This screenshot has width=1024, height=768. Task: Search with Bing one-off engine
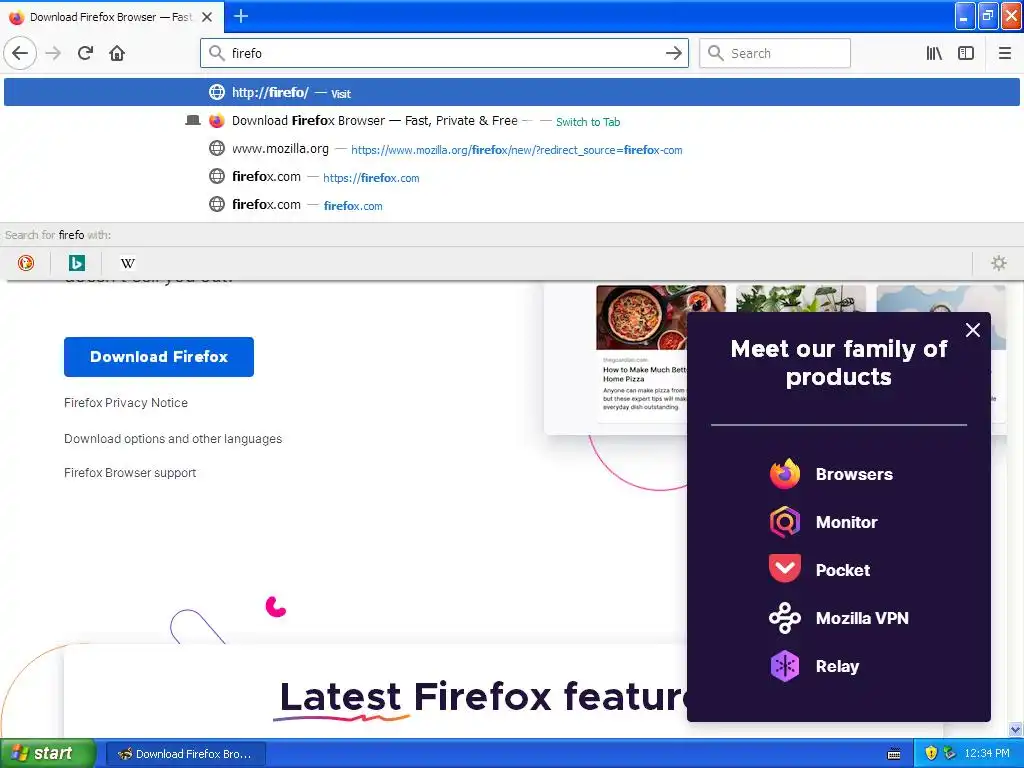click(76, 263)
